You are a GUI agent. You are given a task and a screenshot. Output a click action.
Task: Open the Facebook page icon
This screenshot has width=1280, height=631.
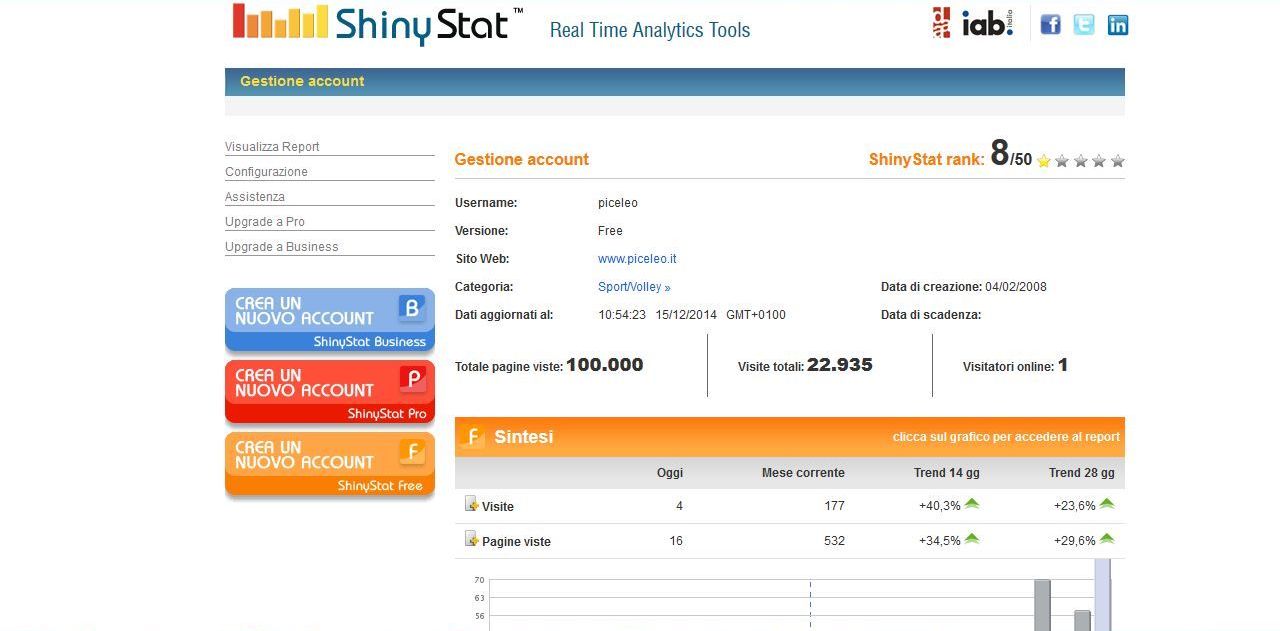(1050, 25)
